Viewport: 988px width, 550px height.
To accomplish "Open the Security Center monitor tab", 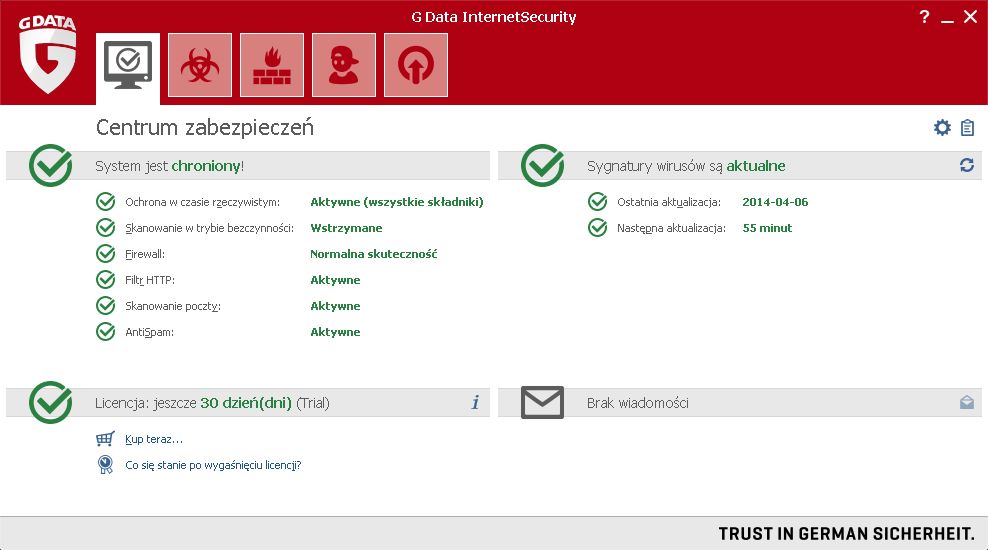I will (128, 67).
